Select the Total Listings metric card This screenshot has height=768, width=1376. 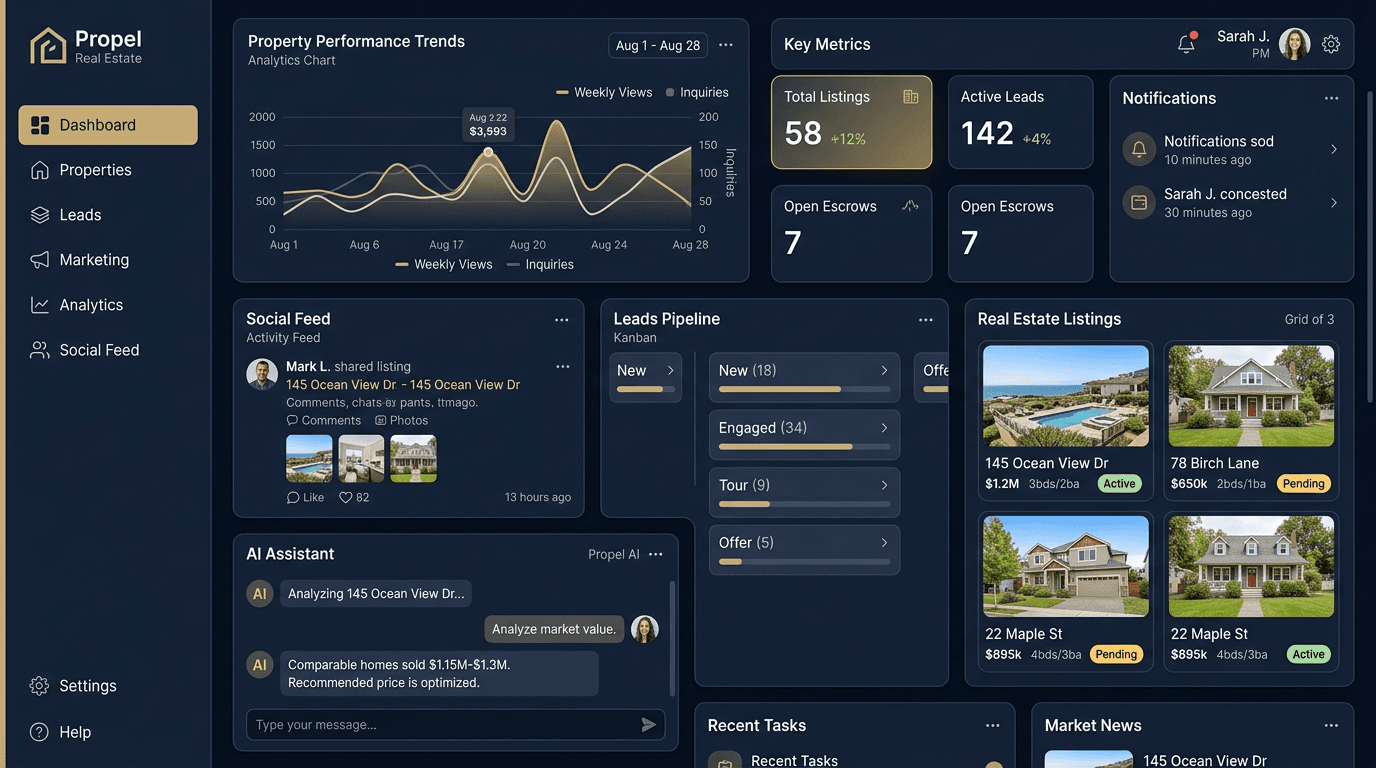[x=852, y=122]
